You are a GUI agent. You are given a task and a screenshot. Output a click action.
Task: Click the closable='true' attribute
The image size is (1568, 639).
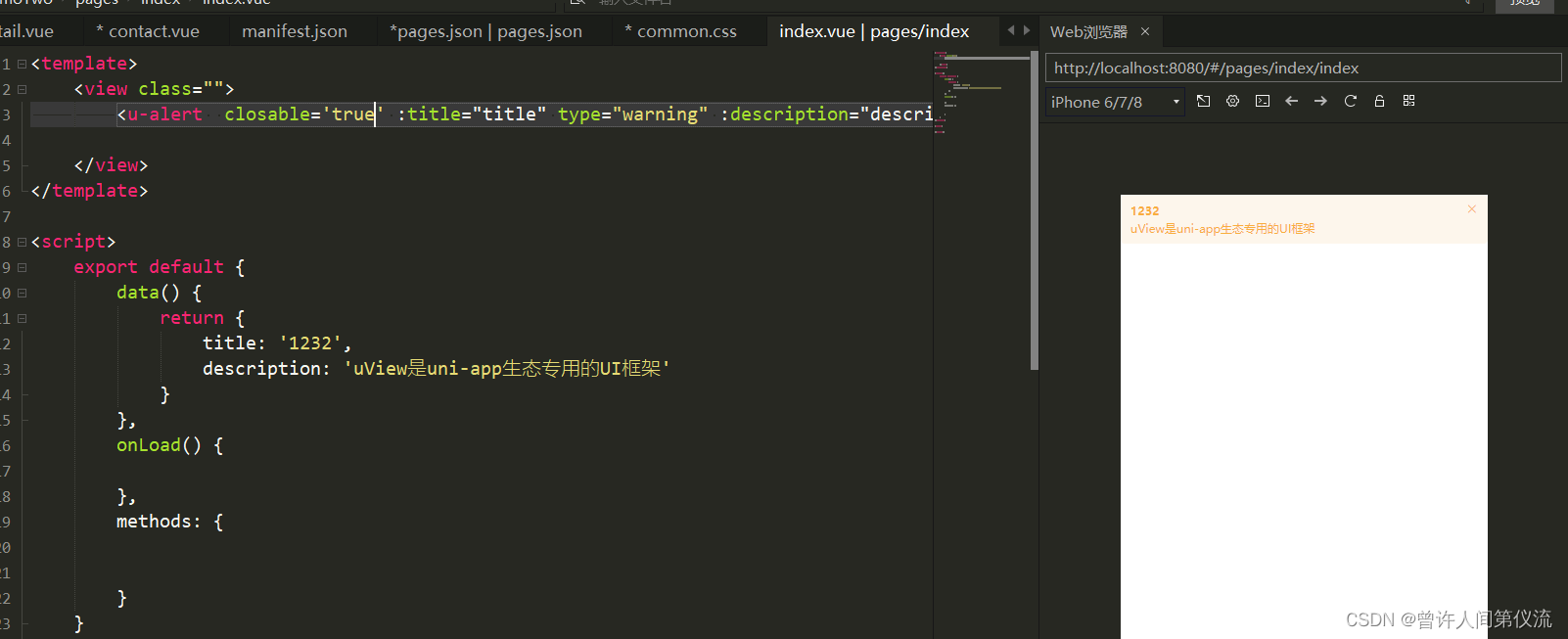303,114
